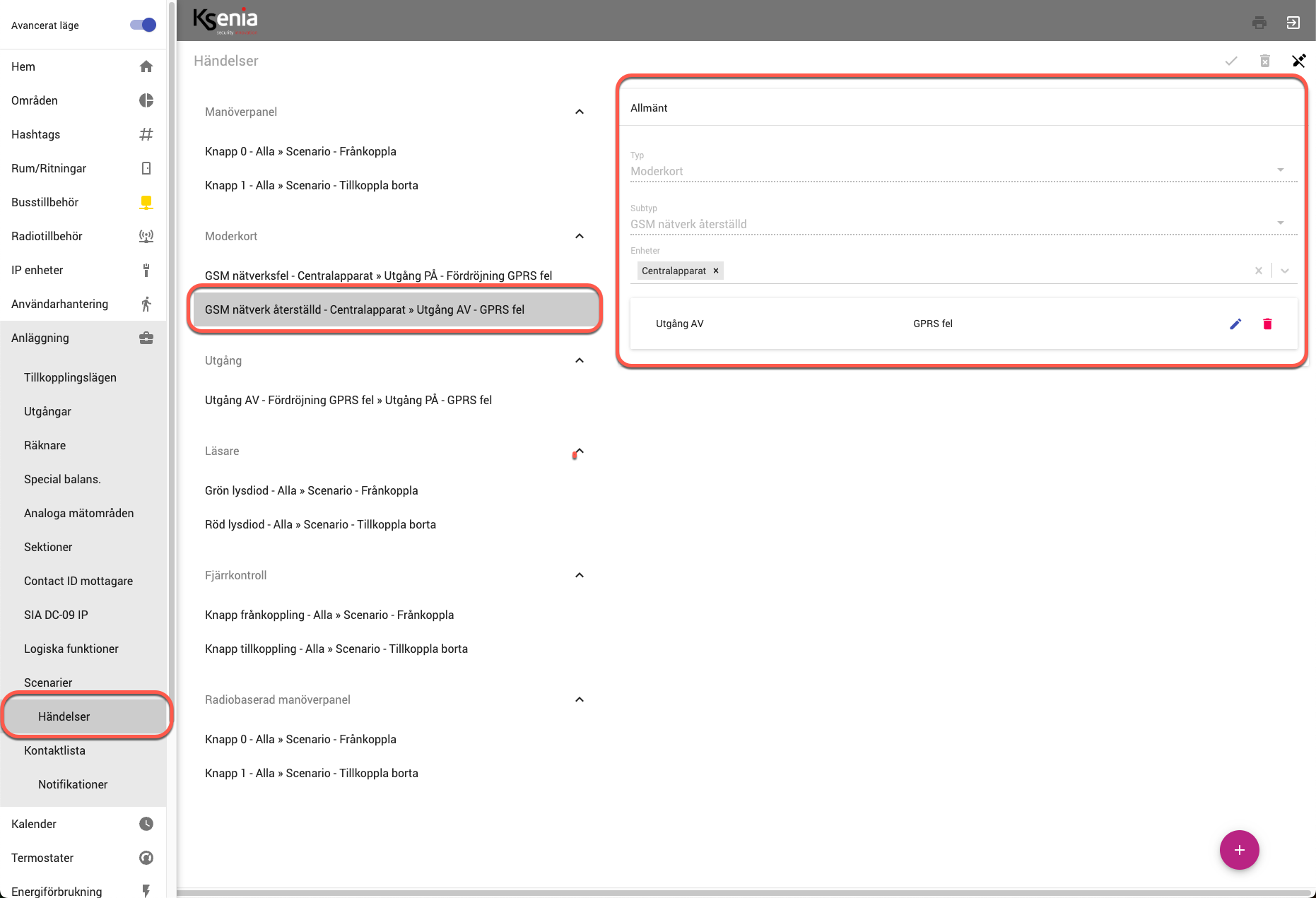Click the logout icon in header
The height and width of the screenshot is (898, 1316).
click(x=1293, y=23)
